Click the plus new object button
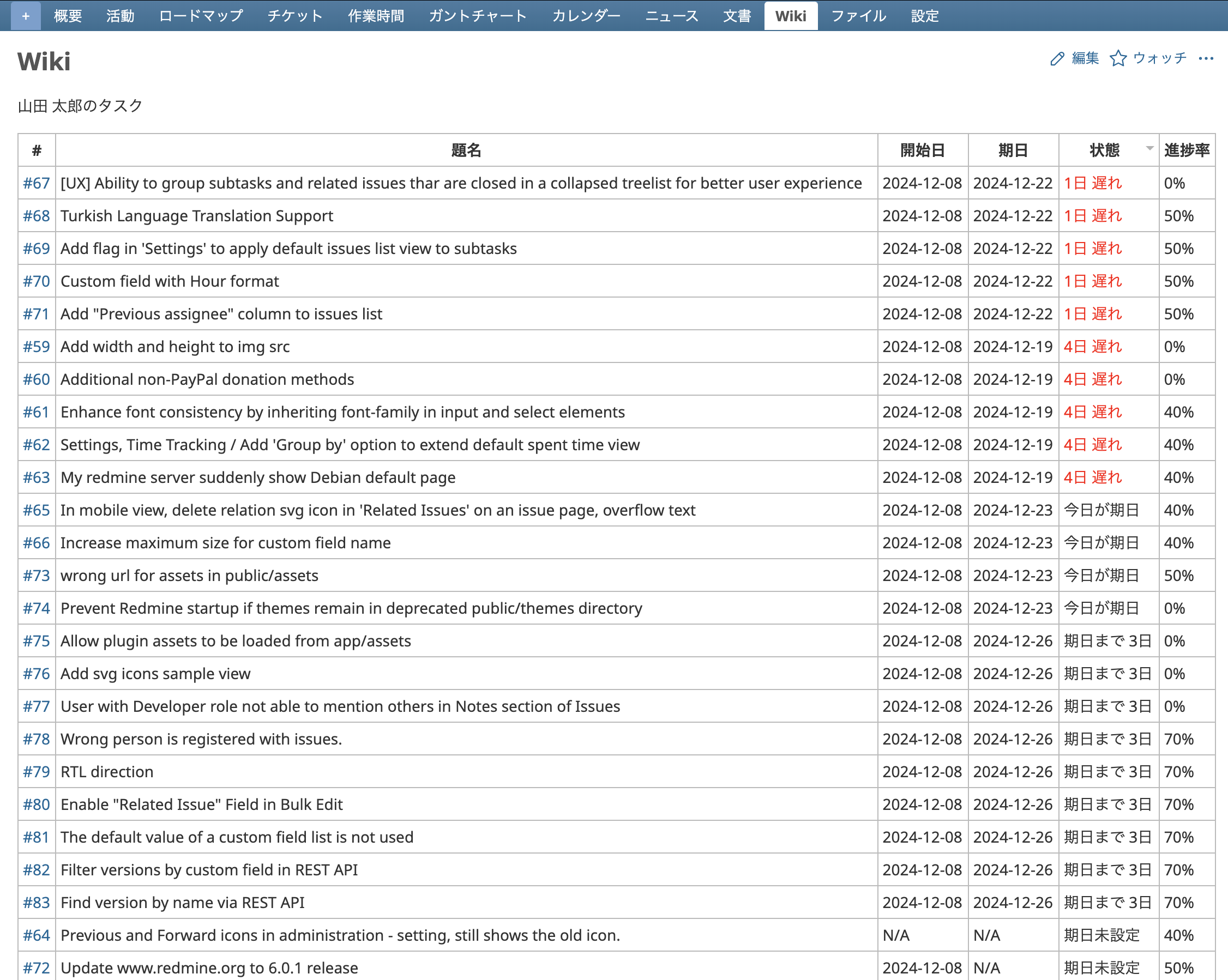 (x=26, y=16)
